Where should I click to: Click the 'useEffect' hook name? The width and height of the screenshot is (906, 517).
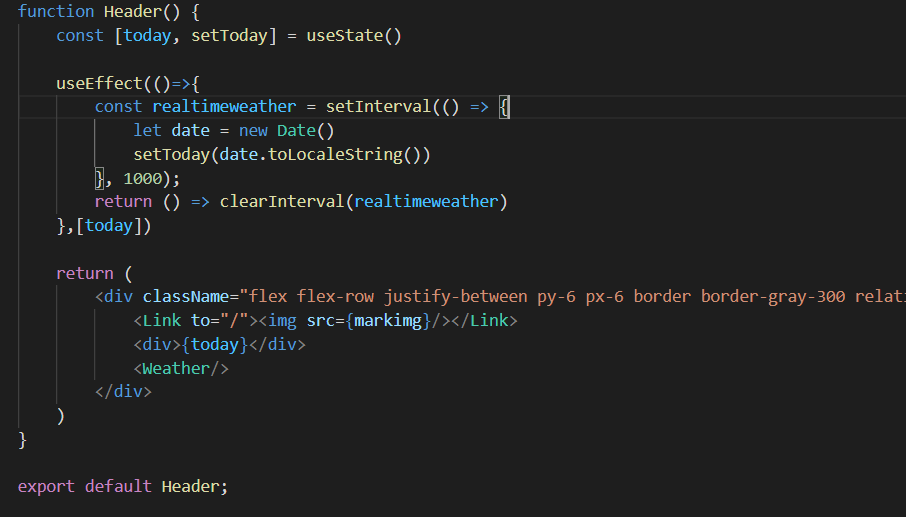point(99,83)
